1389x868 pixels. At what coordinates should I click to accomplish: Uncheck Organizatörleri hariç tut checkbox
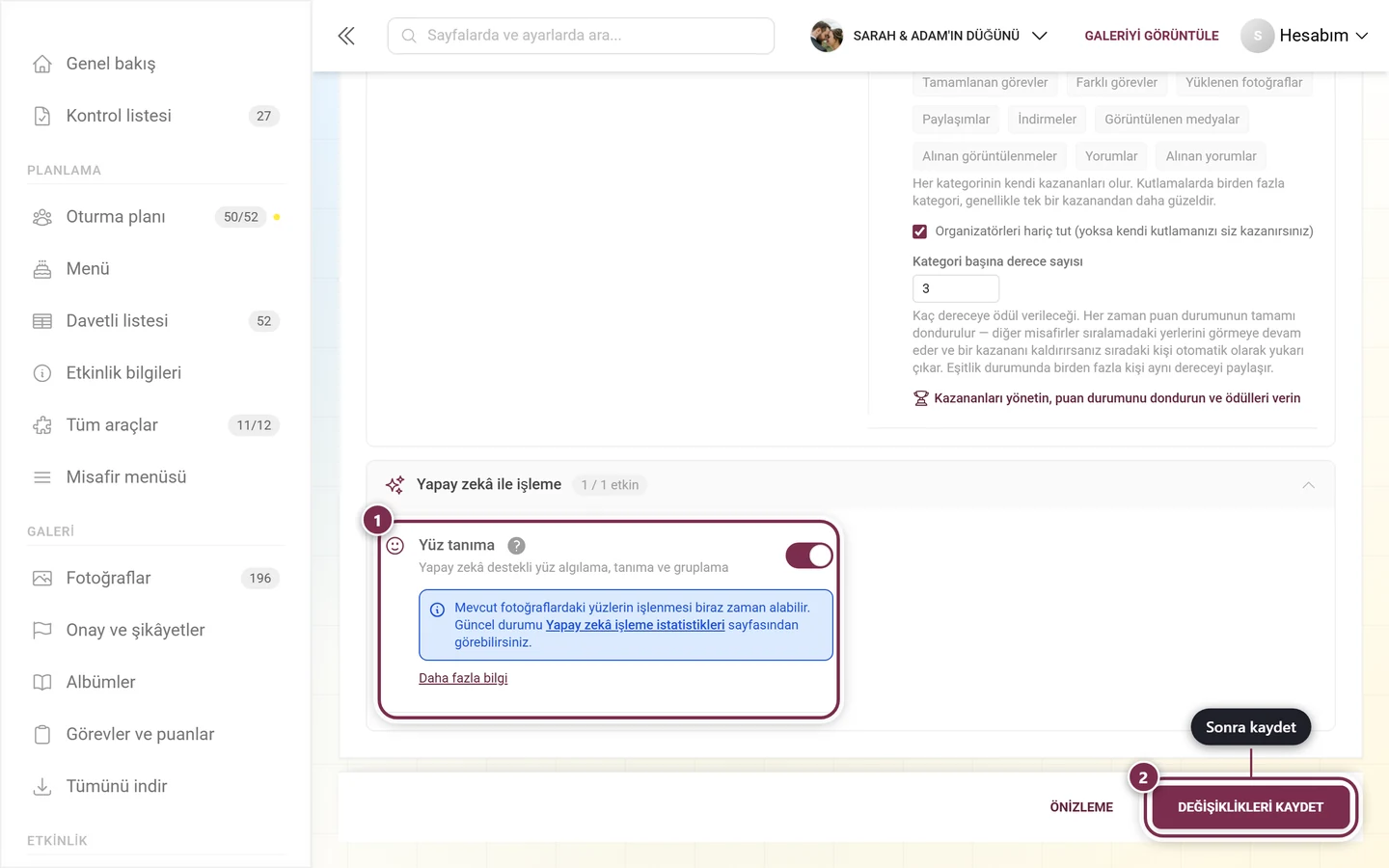coord(919,231)
